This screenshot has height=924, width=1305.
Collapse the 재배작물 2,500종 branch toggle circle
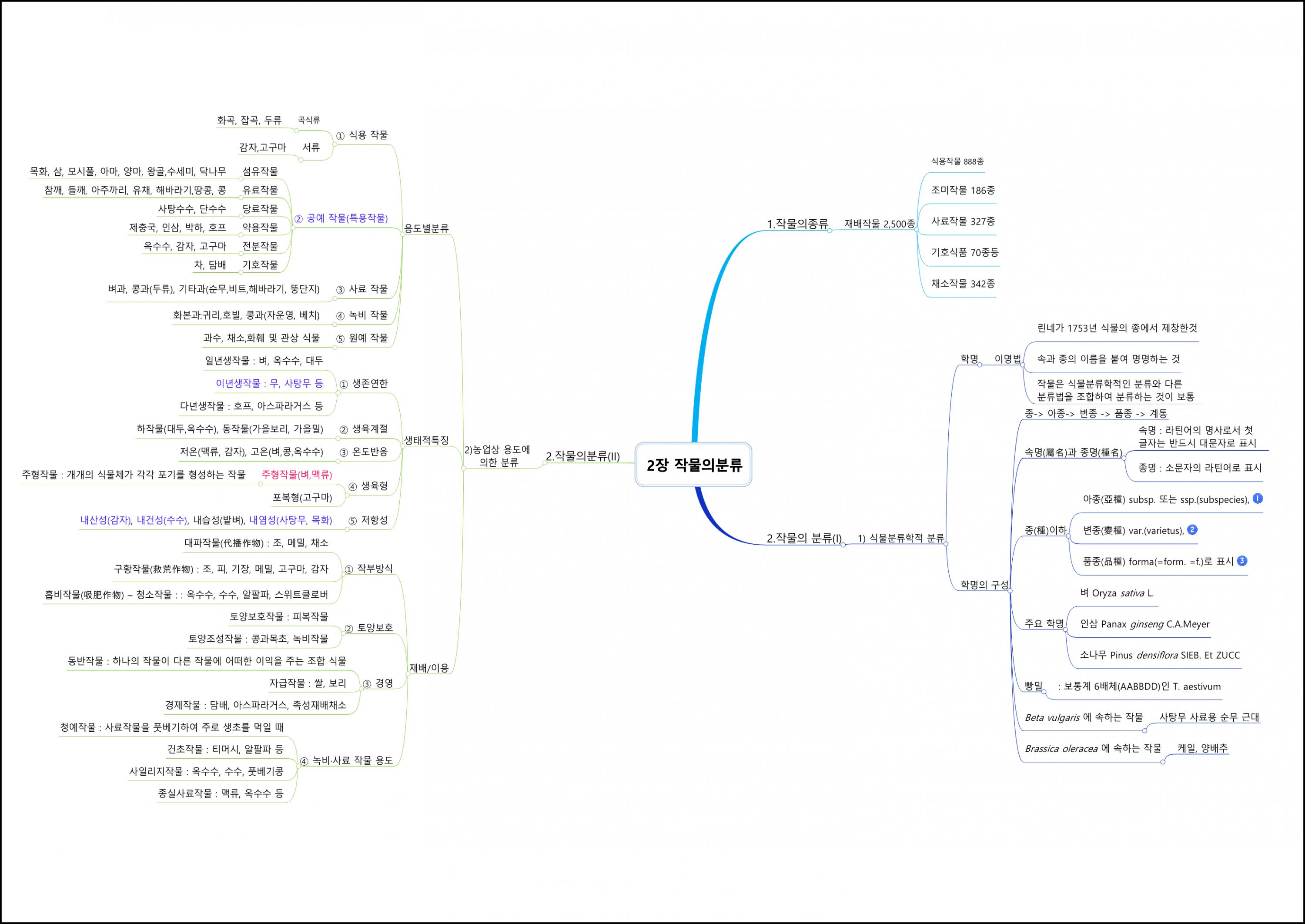coord(917,230)
